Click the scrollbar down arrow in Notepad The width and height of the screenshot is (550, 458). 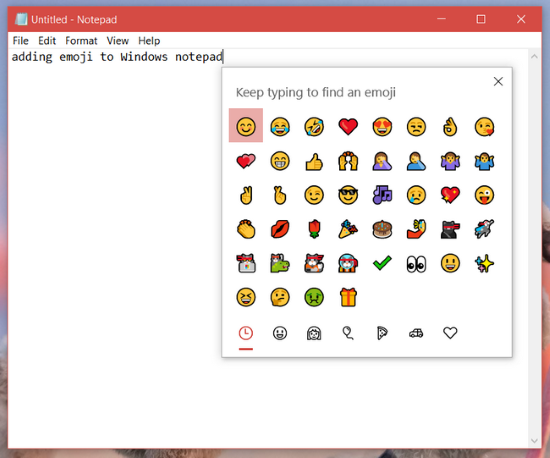click(x=534, y=441)
